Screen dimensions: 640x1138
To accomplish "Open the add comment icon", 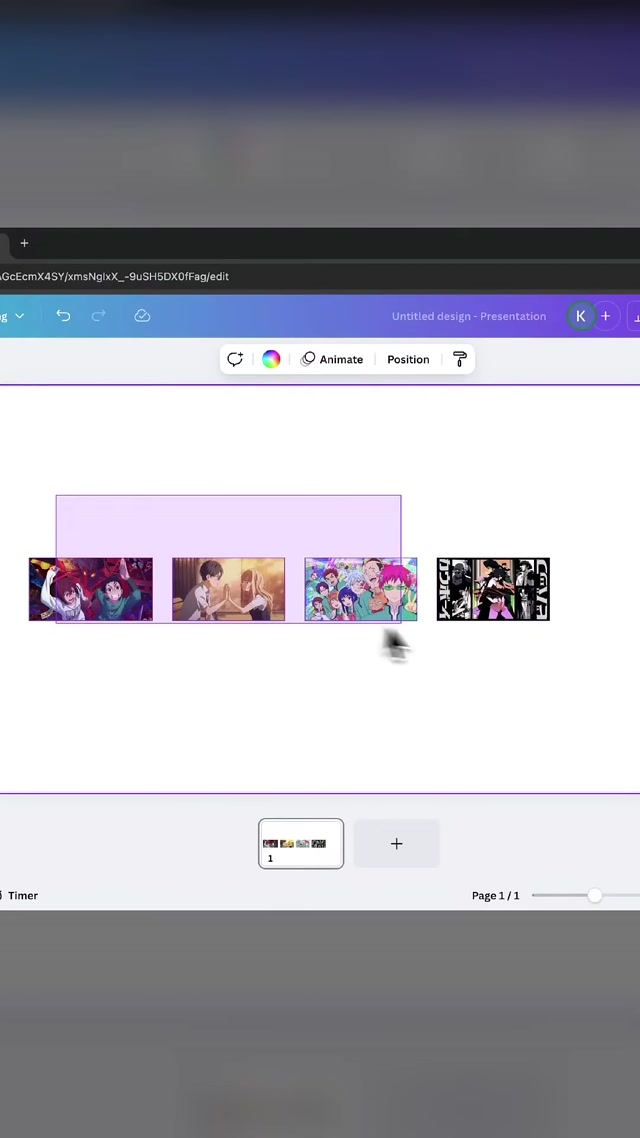I will (235, 359).
